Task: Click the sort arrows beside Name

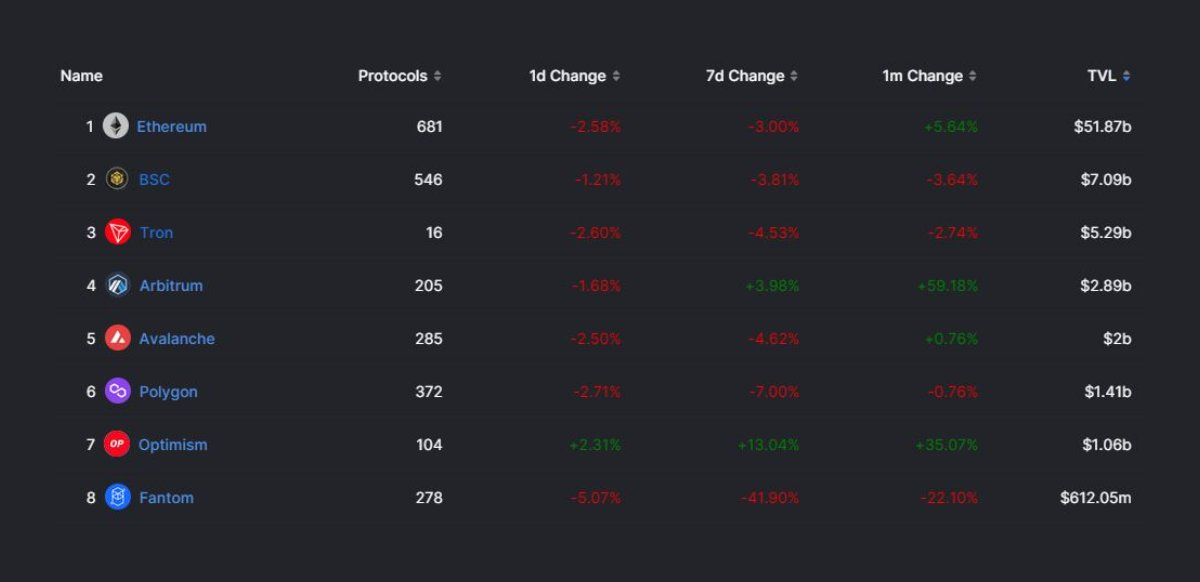Action: pos(81,75)
